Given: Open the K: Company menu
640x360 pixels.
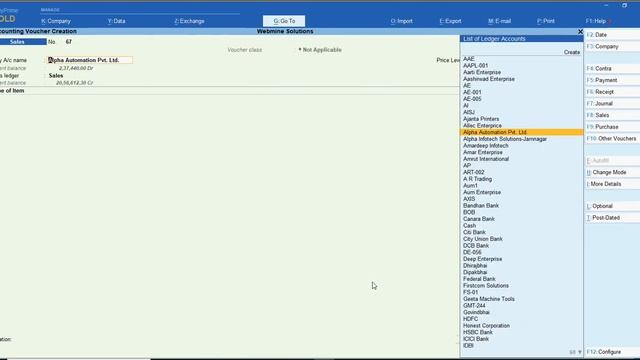Looking at the screenshot, I should click(x=56, y=21).
